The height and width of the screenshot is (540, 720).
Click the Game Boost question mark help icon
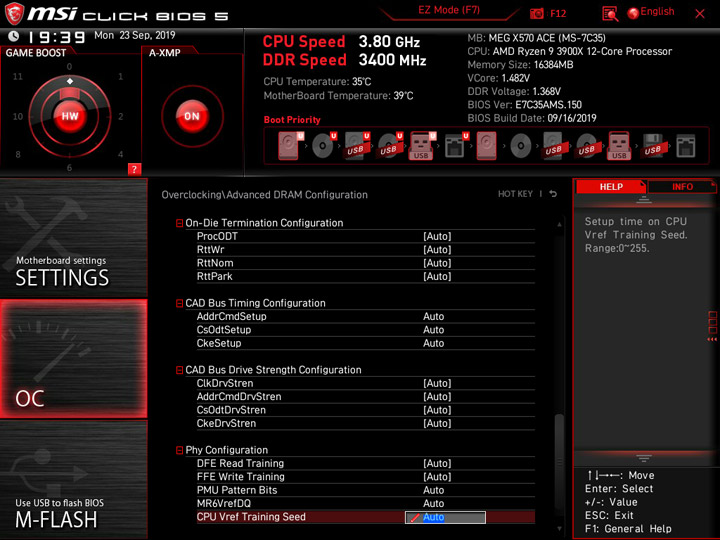134,169
